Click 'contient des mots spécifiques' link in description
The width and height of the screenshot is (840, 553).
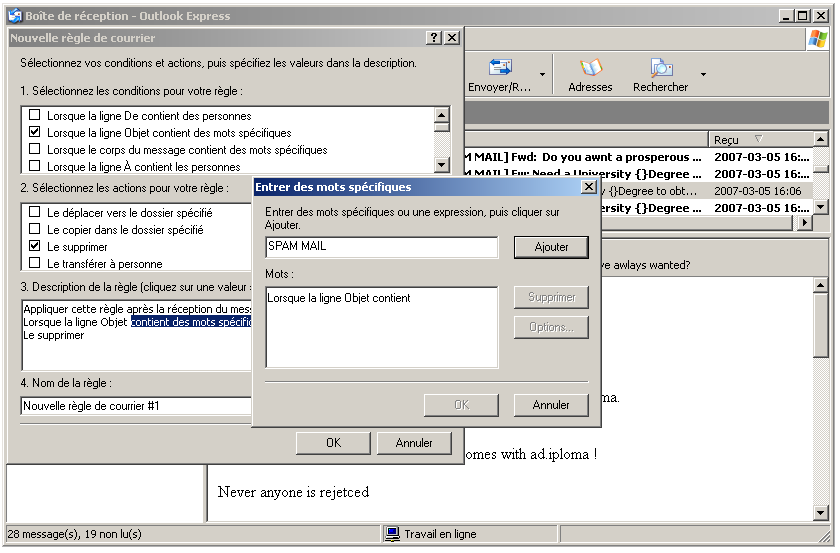coord(191,322)
